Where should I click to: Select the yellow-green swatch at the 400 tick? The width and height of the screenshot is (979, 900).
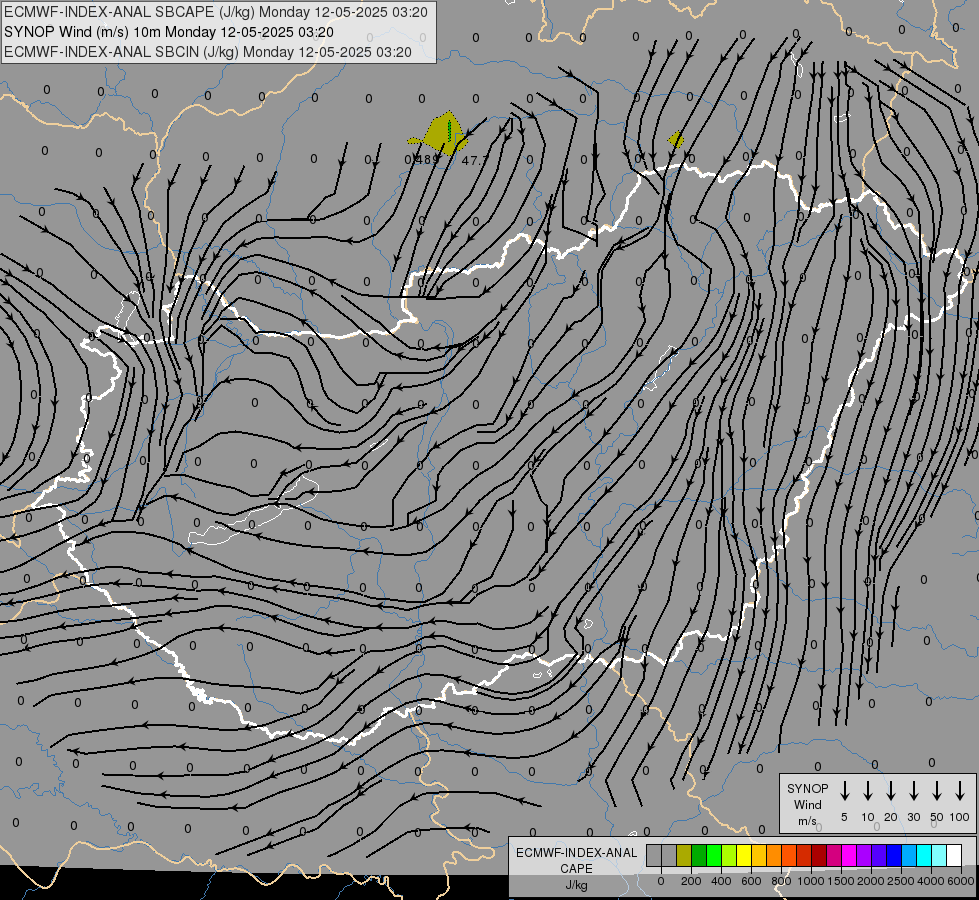coord(729,855)
